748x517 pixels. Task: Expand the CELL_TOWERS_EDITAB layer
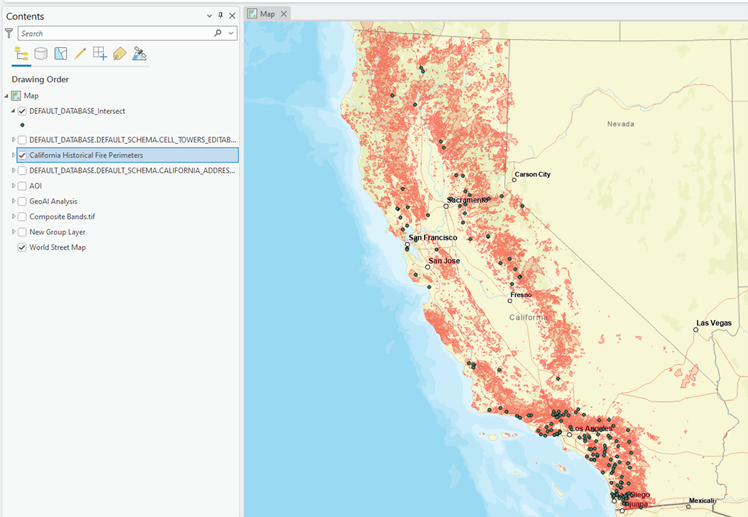13,140
